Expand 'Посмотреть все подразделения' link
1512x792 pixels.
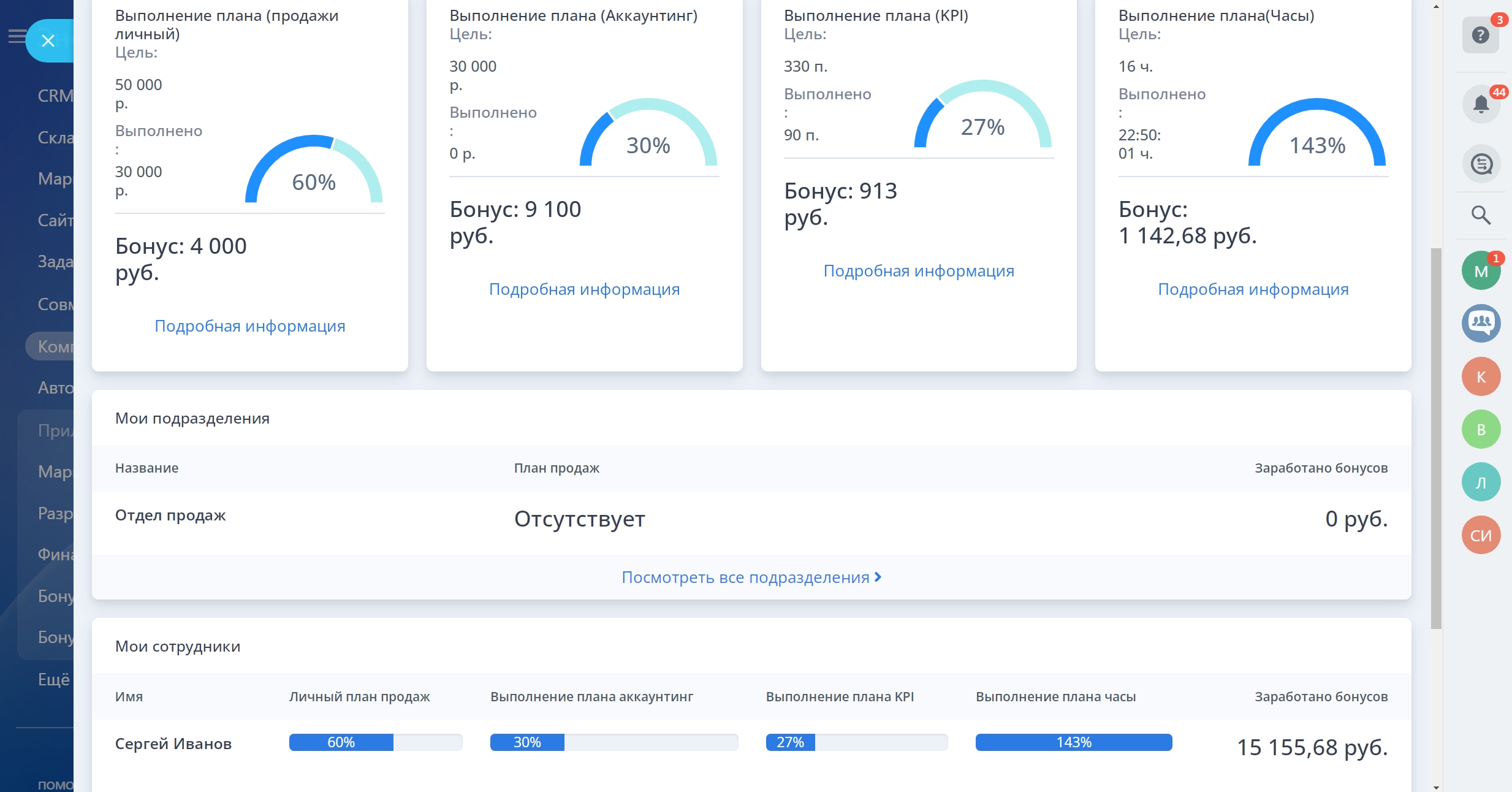tap(751, 577)
